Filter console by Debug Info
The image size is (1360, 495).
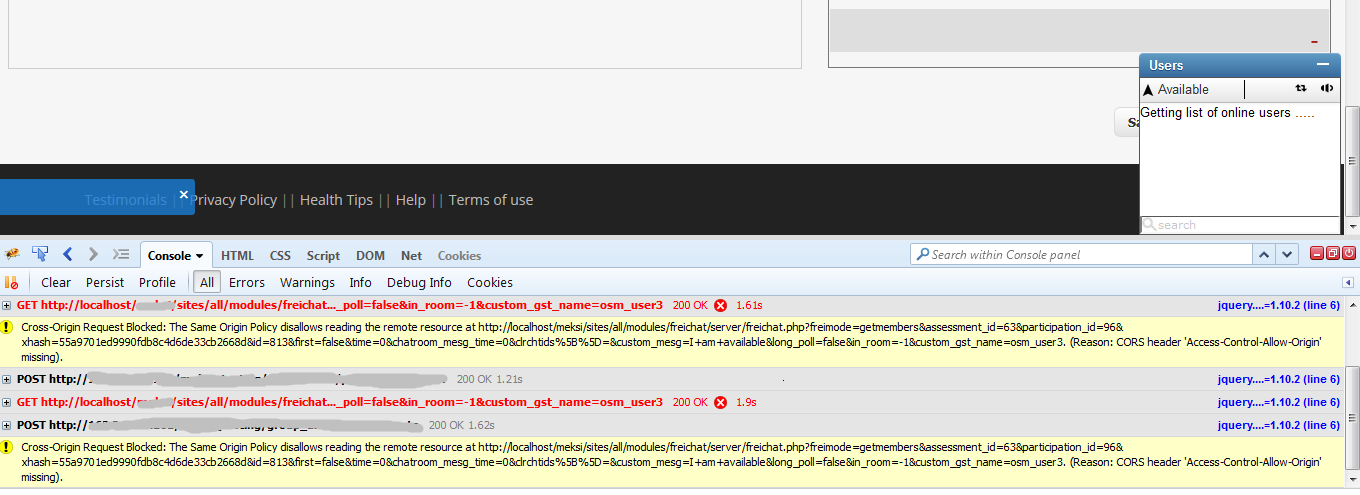(419, 283)
